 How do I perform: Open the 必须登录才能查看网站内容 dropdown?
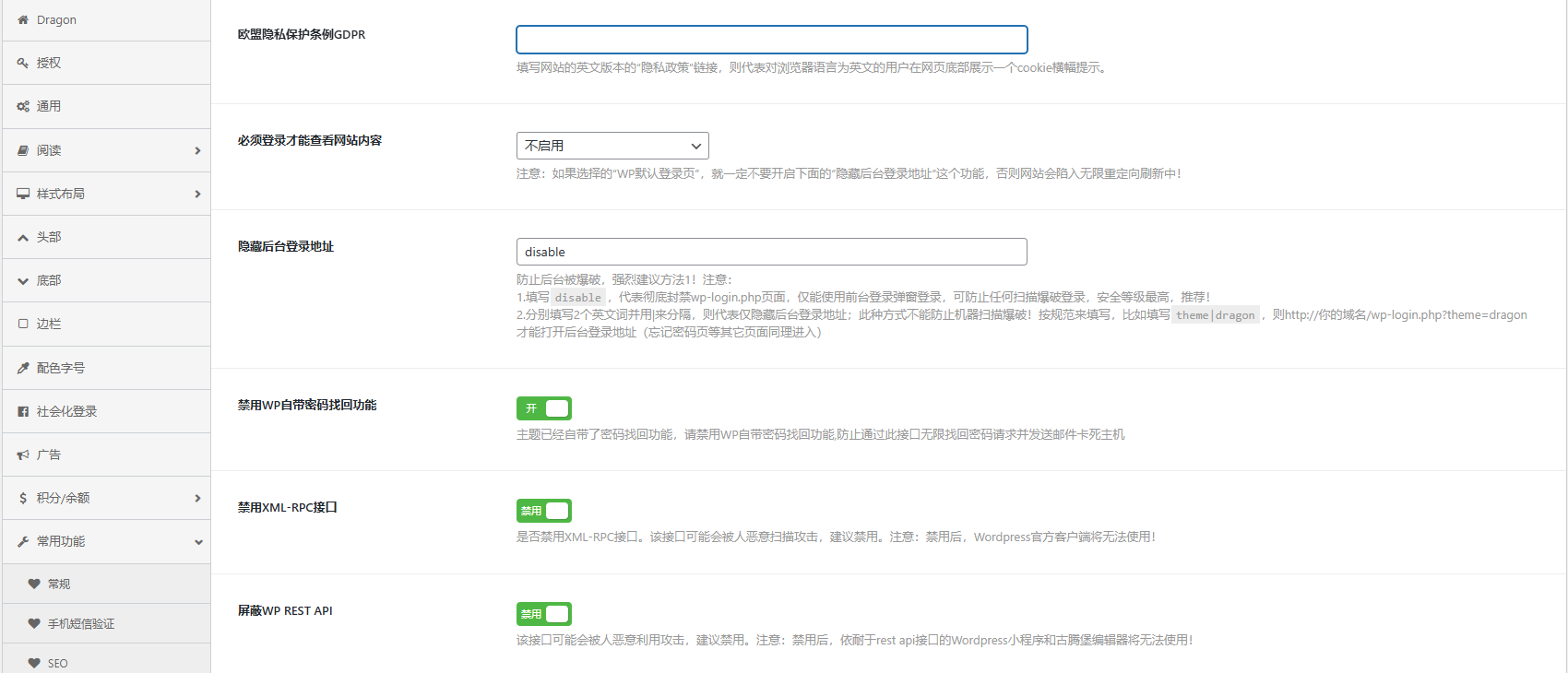[x=612, y=146]
